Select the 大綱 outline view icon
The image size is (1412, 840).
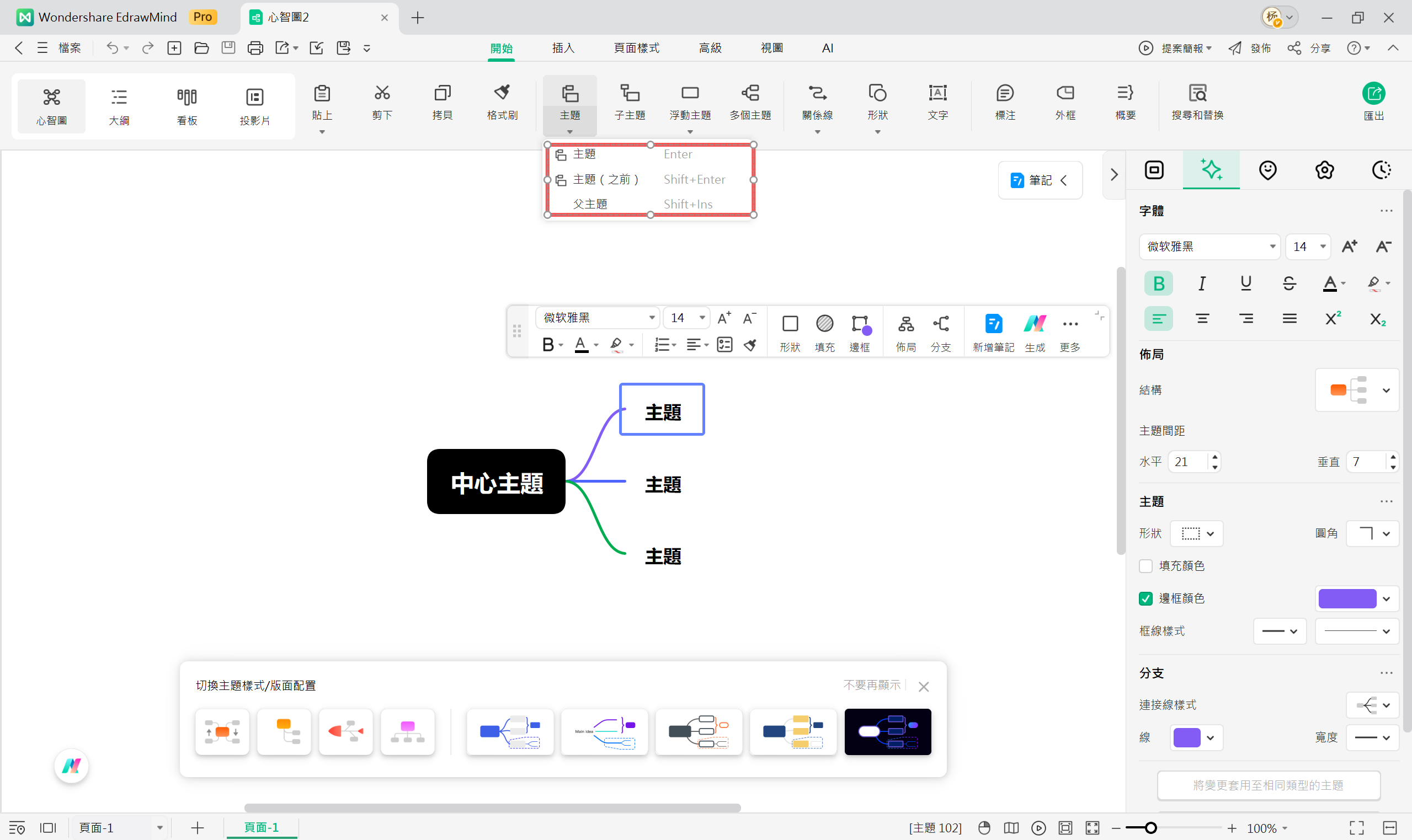tap(119, 105)
